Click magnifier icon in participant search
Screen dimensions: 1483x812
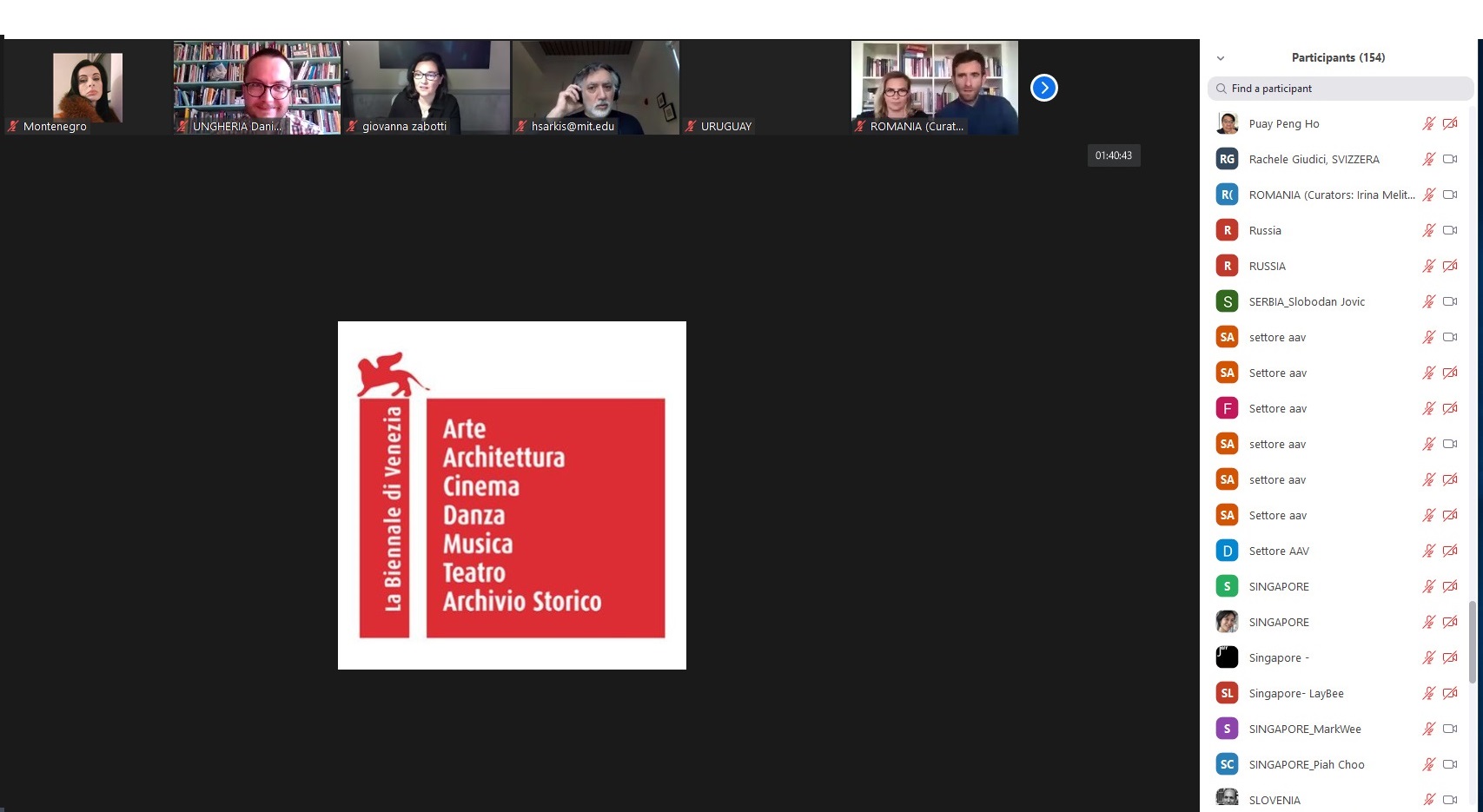coord(1221,89)
